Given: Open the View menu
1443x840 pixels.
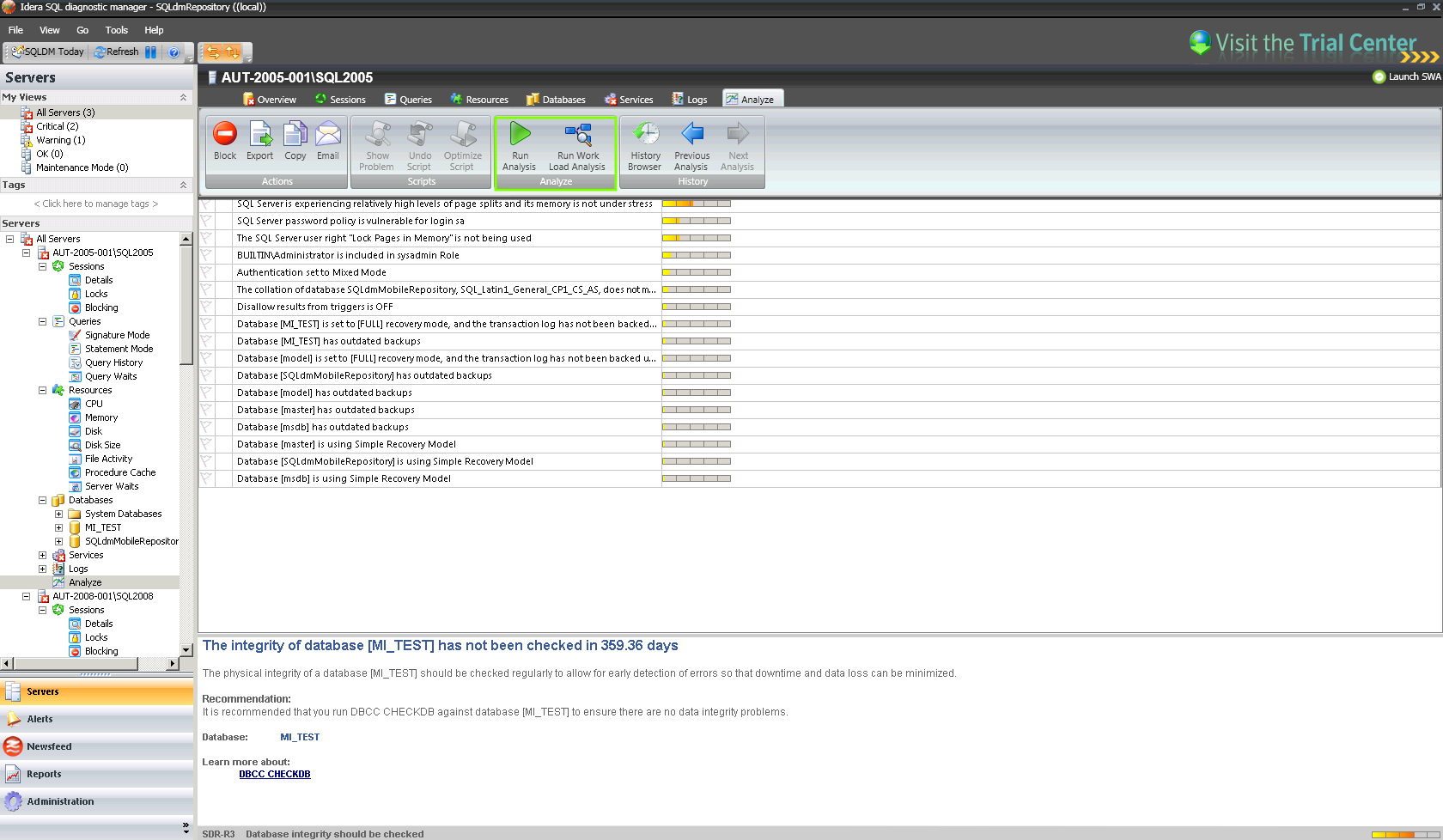Looking at the screenshot, I should (50, 30).
